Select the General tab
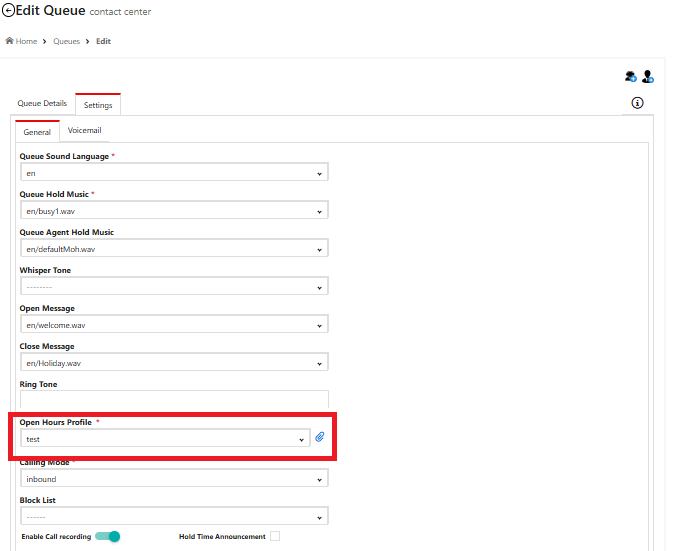674x551 pixels. (37, 132)
